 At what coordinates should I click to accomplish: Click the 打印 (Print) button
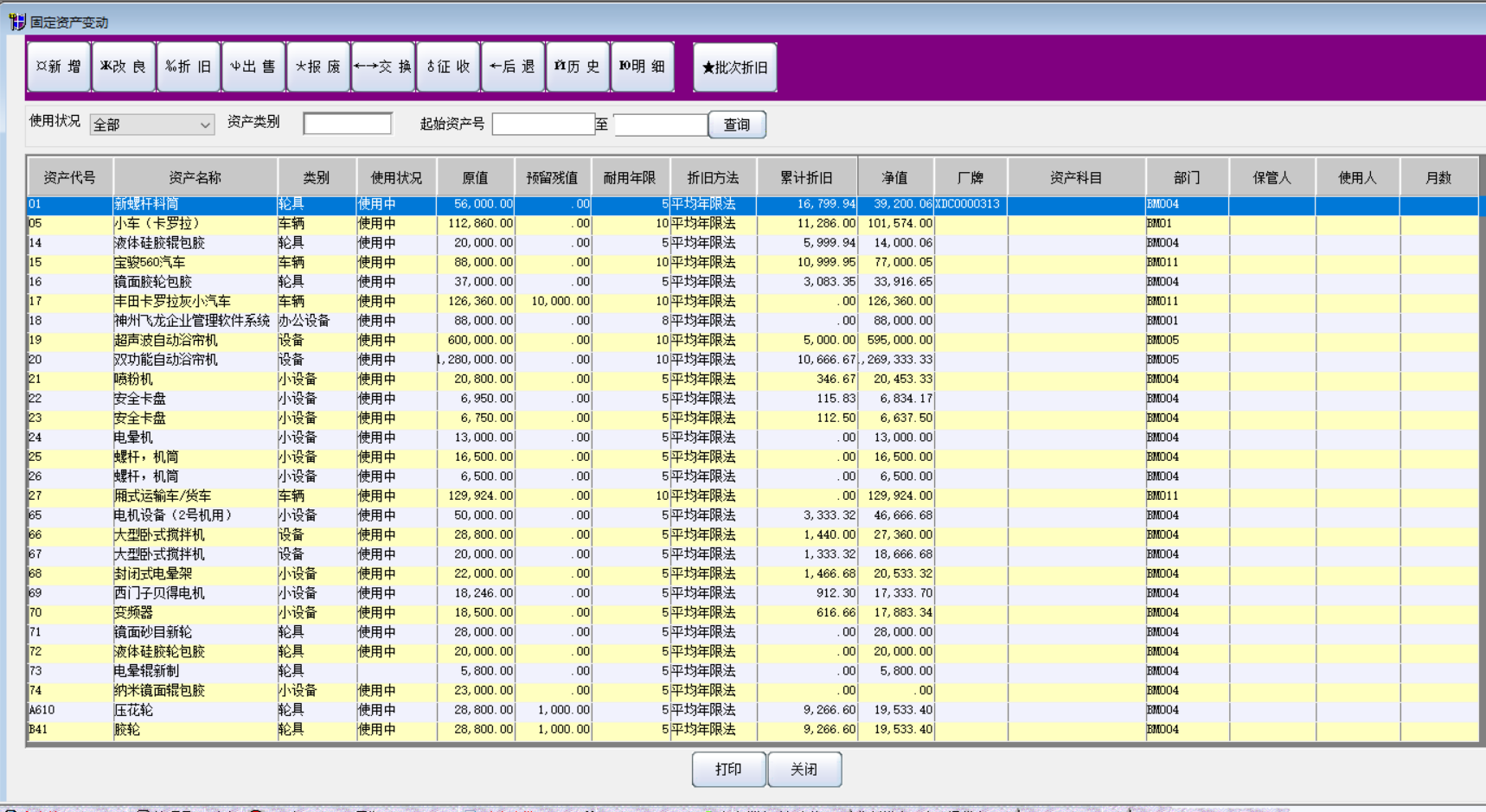point(728,770)
